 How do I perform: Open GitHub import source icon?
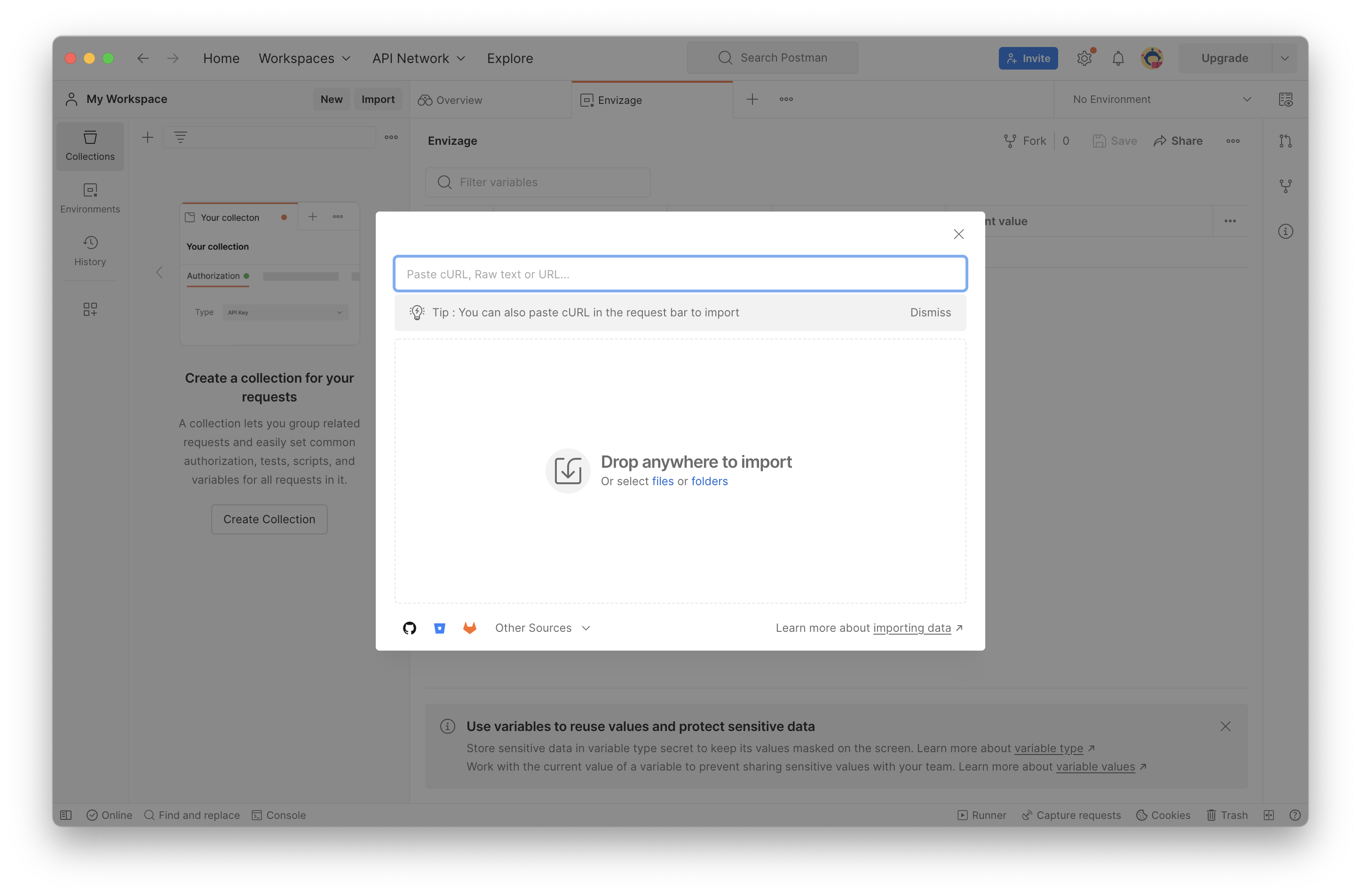pyautogui.click(x=410, y=628)
